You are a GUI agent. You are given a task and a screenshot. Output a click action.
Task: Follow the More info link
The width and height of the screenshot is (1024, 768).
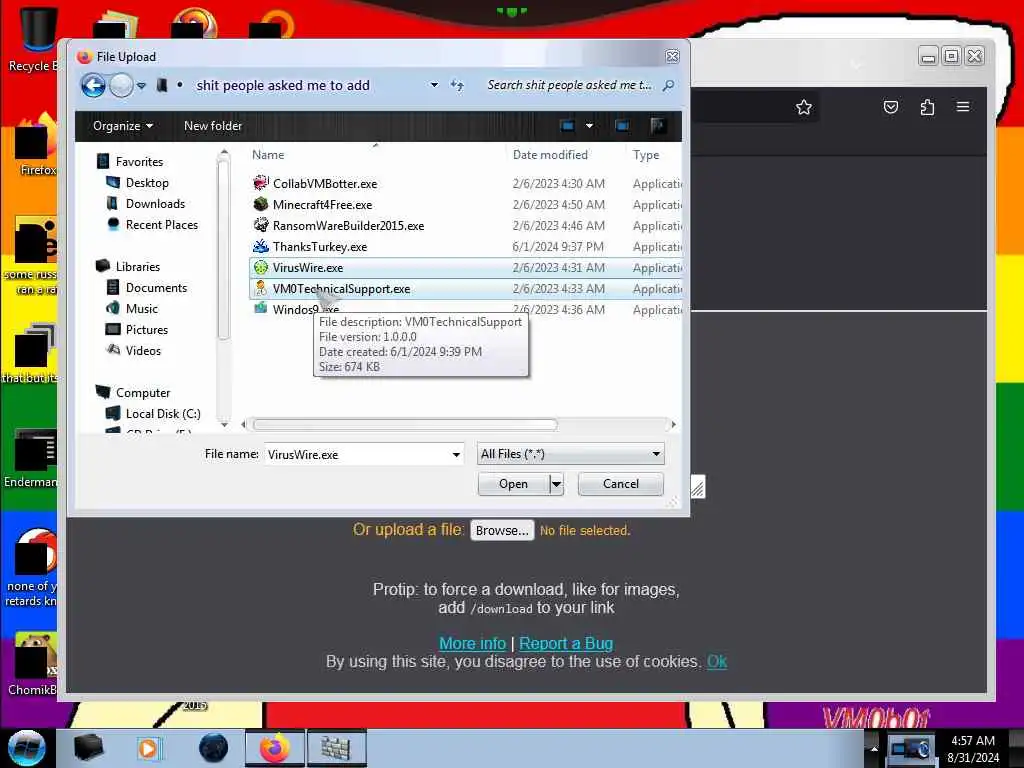click(472, 643)
